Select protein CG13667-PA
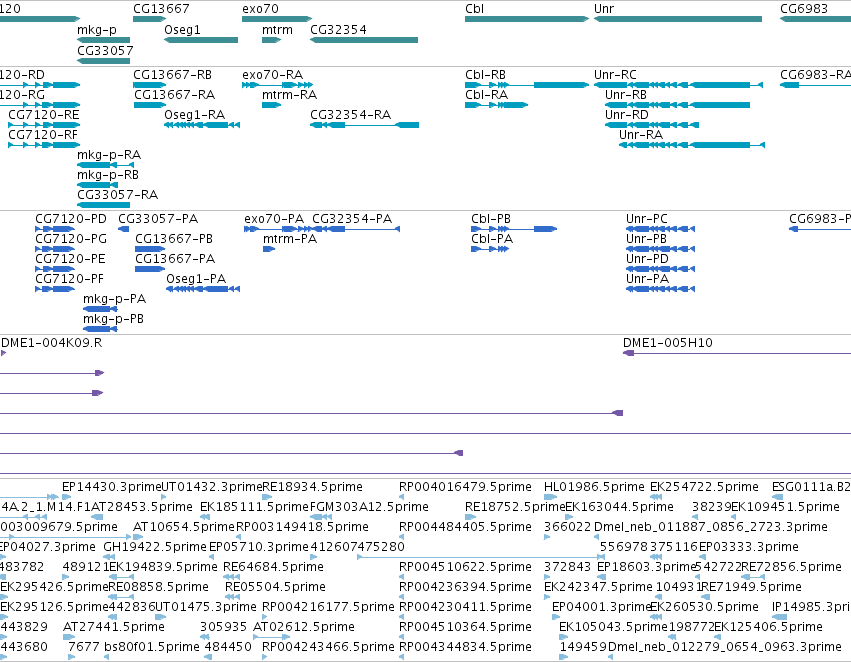This screenshot has width=851, height=662. tap(175, 259)
